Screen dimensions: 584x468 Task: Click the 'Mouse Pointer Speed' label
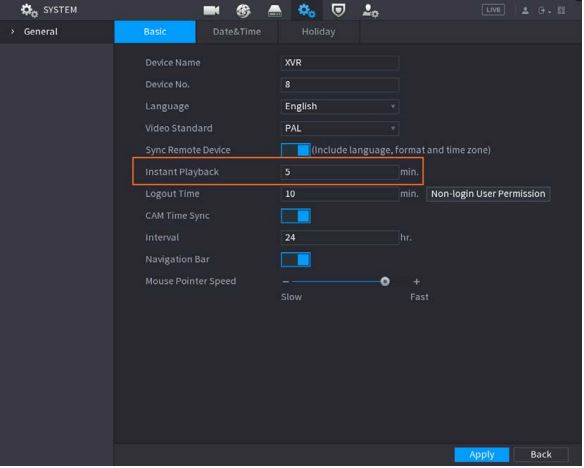point(191,281)
